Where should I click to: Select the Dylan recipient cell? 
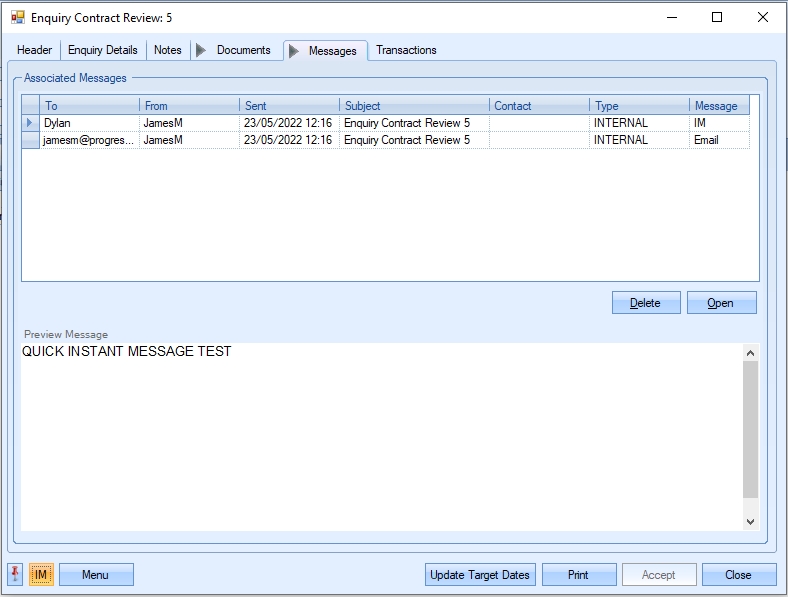[89, 123]
